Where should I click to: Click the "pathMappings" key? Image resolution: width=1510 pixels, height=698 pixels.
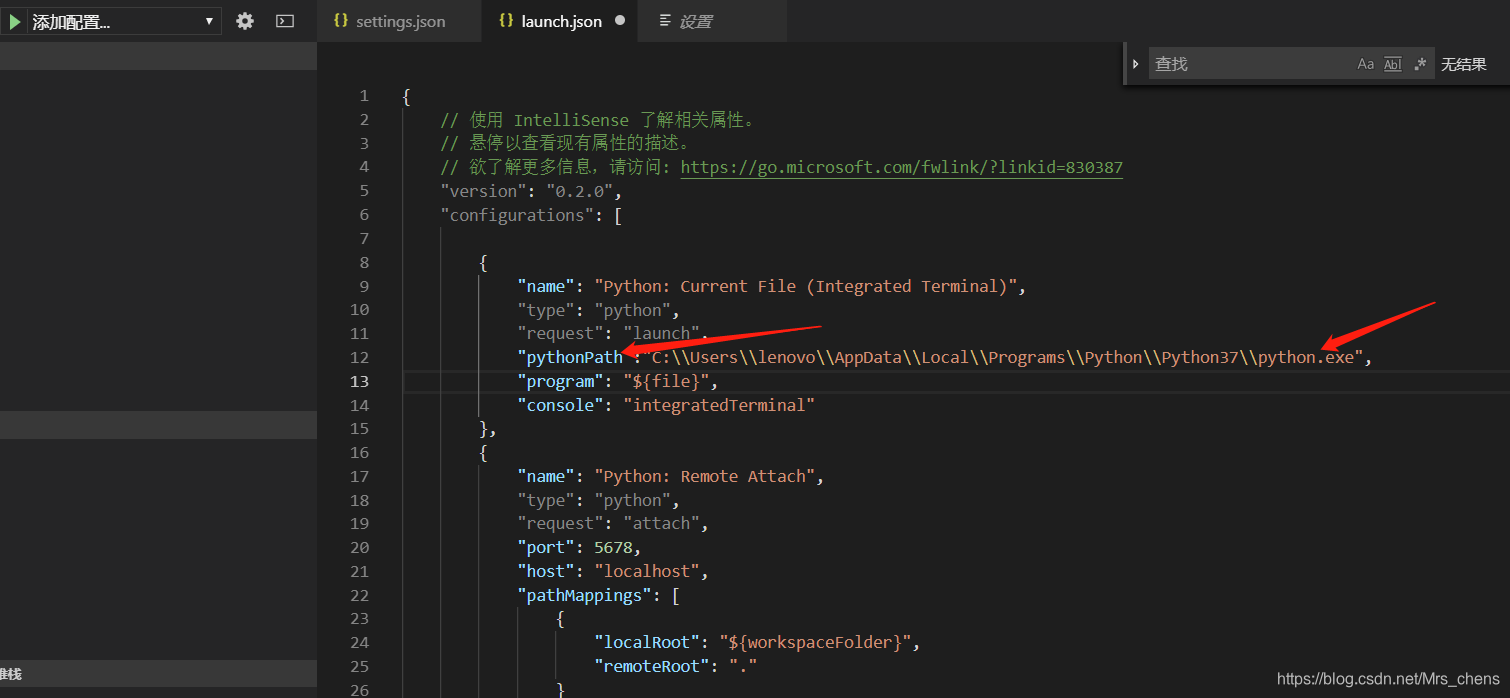[x=584, y=595]
